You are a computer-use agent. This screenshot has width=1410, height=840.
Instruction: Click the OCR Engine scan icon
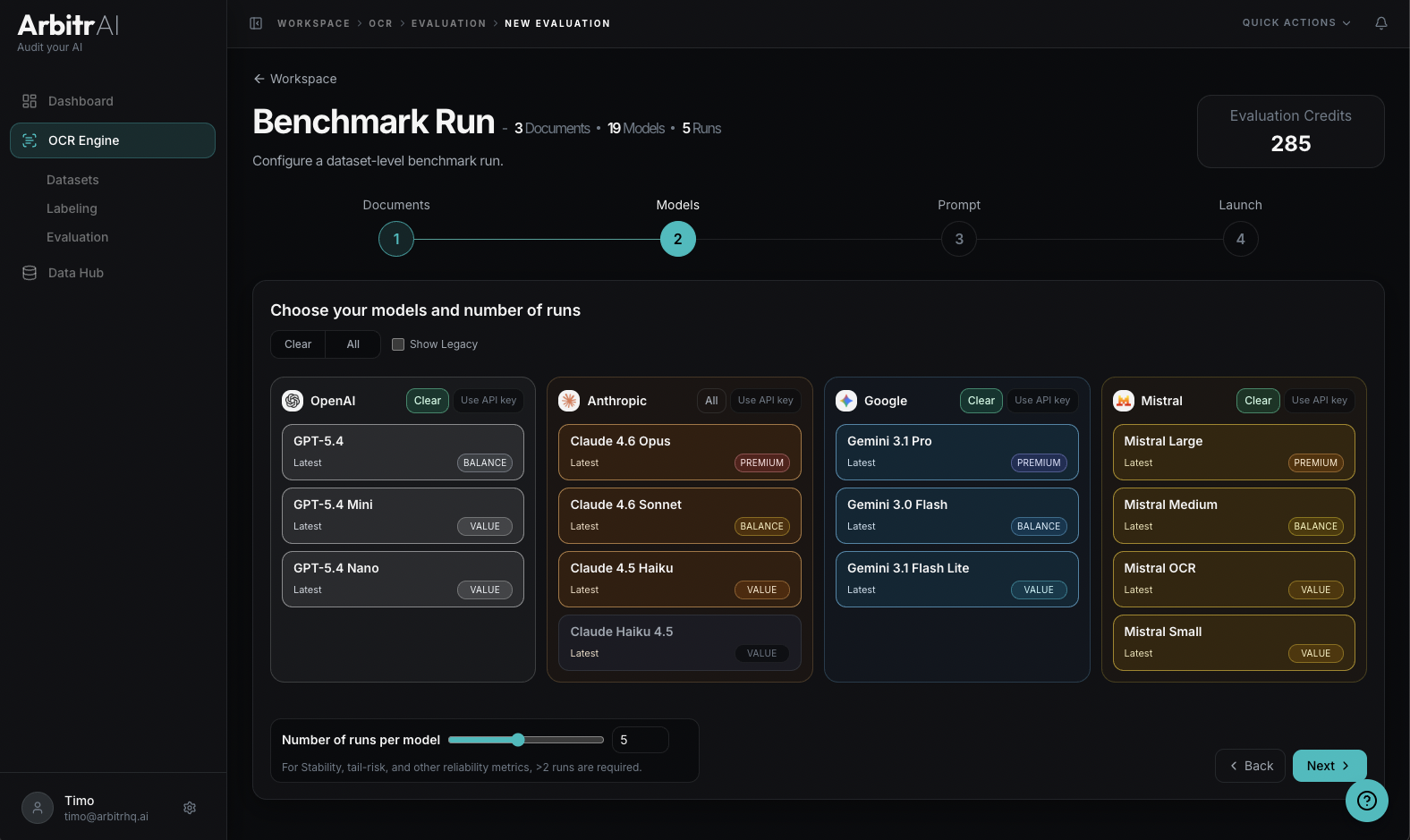[30, 140]
